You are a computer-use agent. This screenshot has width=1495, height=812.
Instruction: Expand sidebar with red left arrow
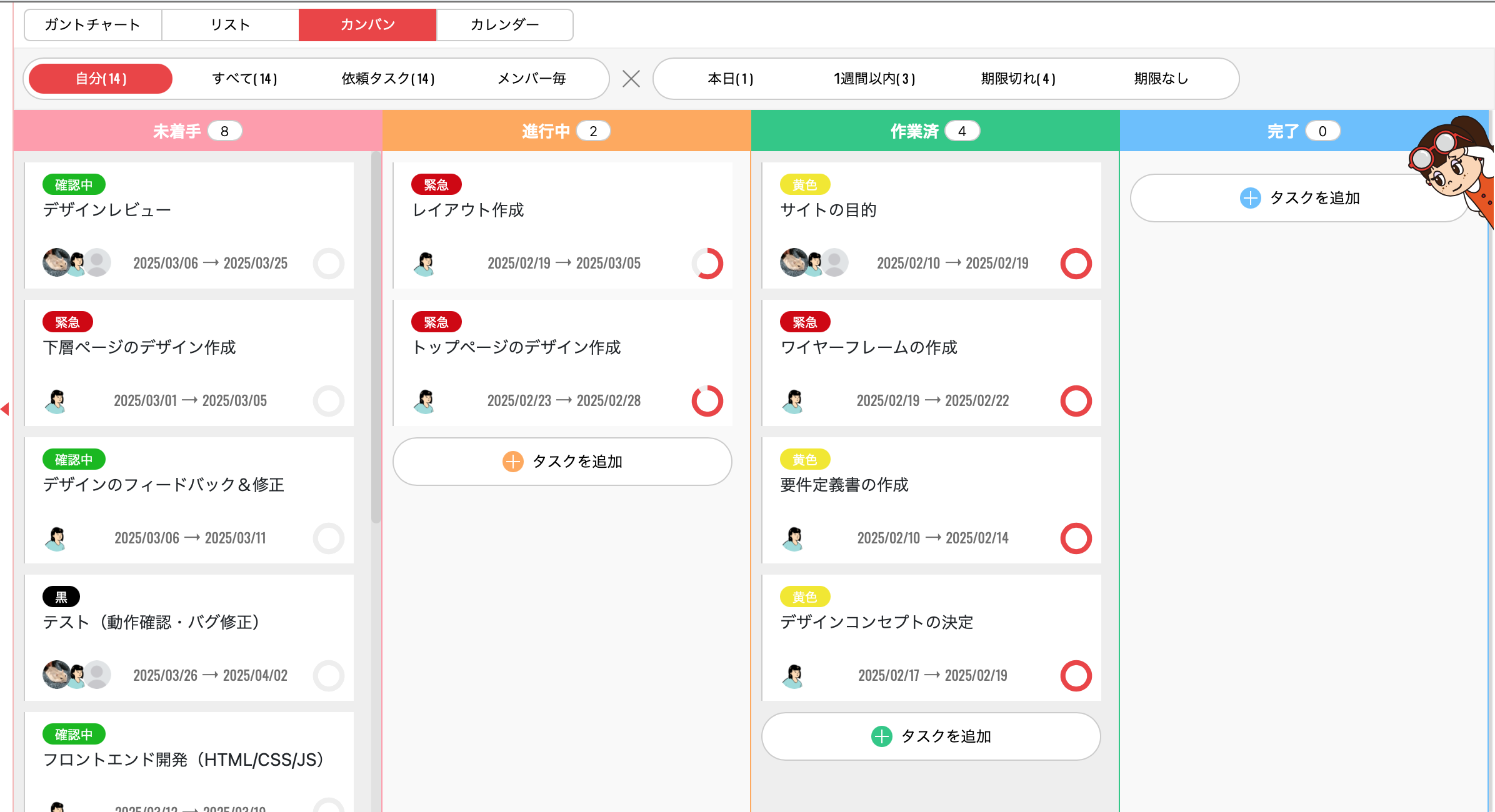pyautogui.click(x=5, y=409)
